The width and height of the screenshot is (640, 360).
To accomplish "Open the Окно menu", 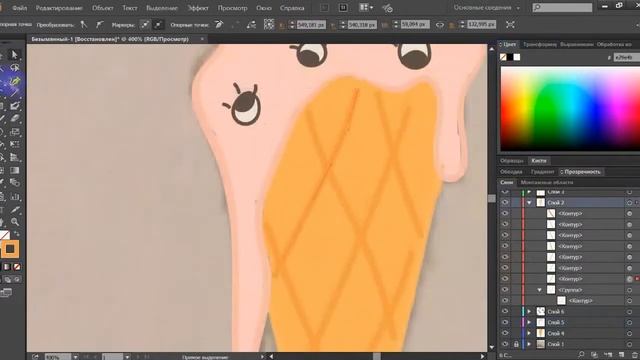I will coord(264,8).
